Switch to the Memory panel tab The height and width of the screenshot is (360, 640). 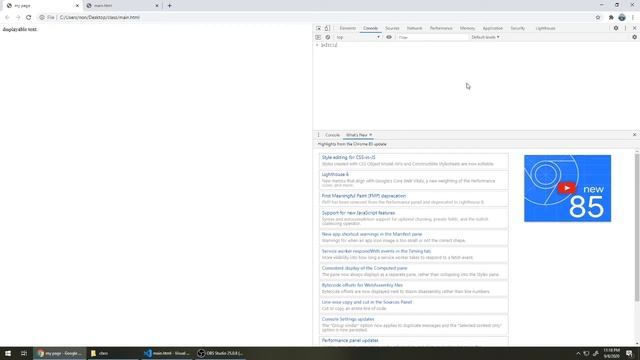coord(467,28)
